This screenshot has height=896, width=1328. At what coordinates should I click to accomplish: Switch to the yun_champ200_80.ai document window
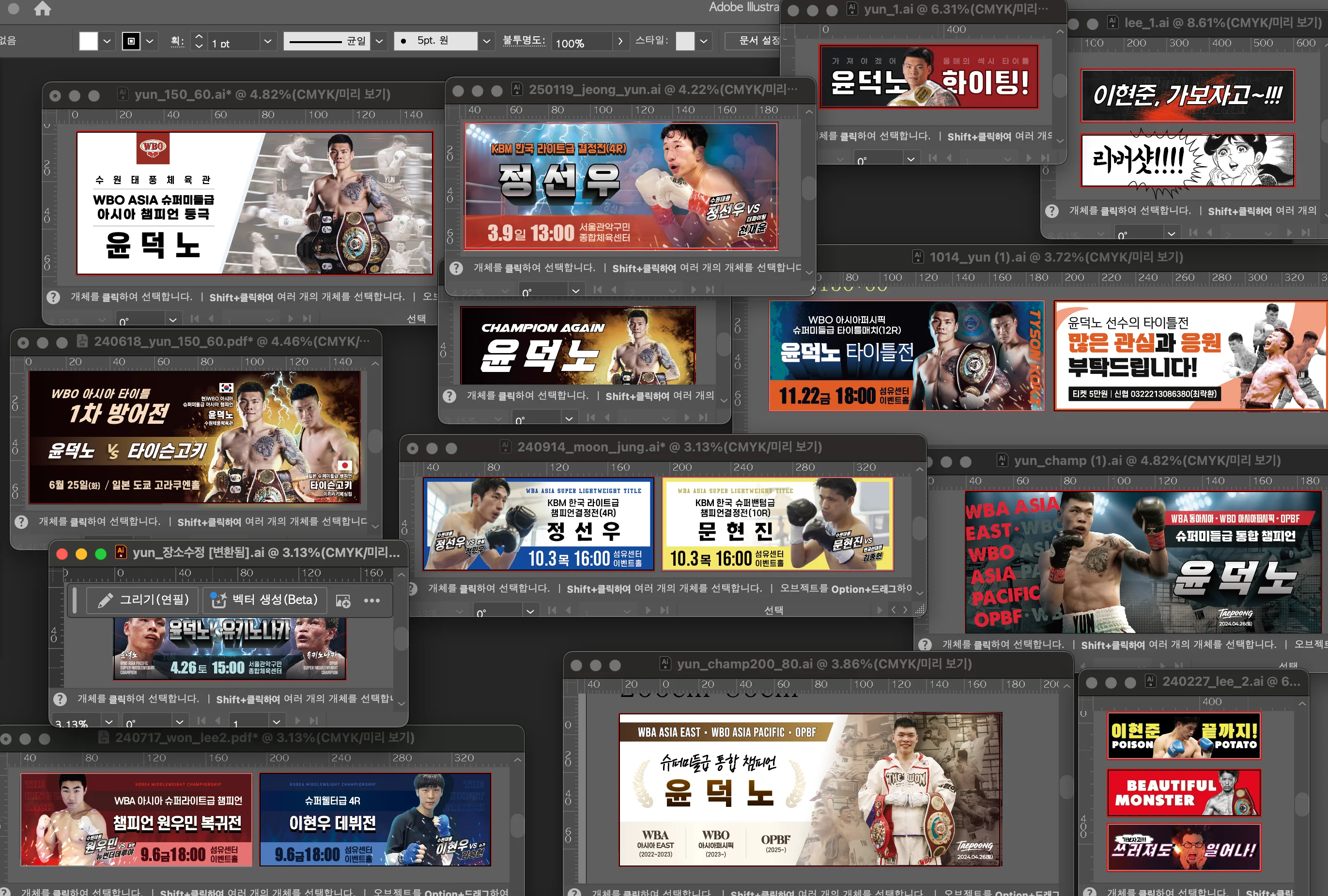coord(823,664)
